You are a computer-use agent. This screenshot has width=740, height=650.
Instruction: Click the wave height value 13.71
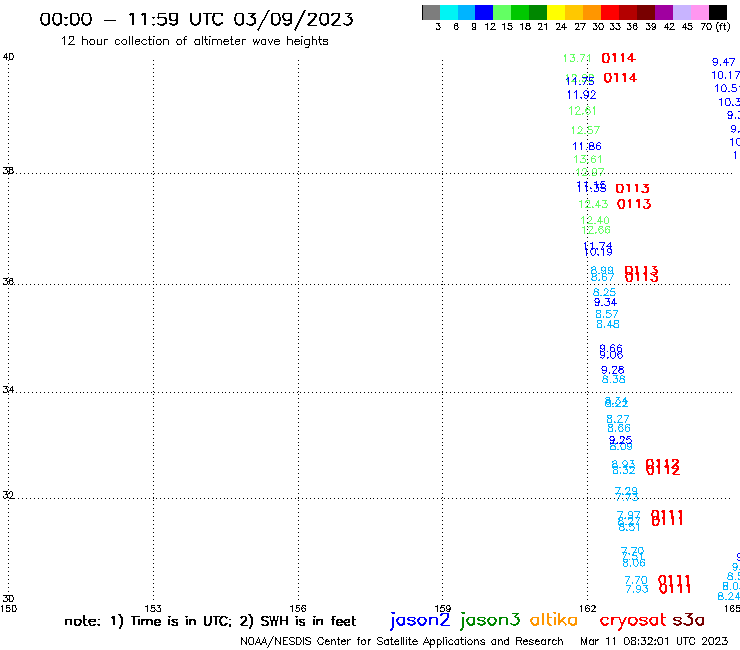pyautogui.click(x=577, y=59)
